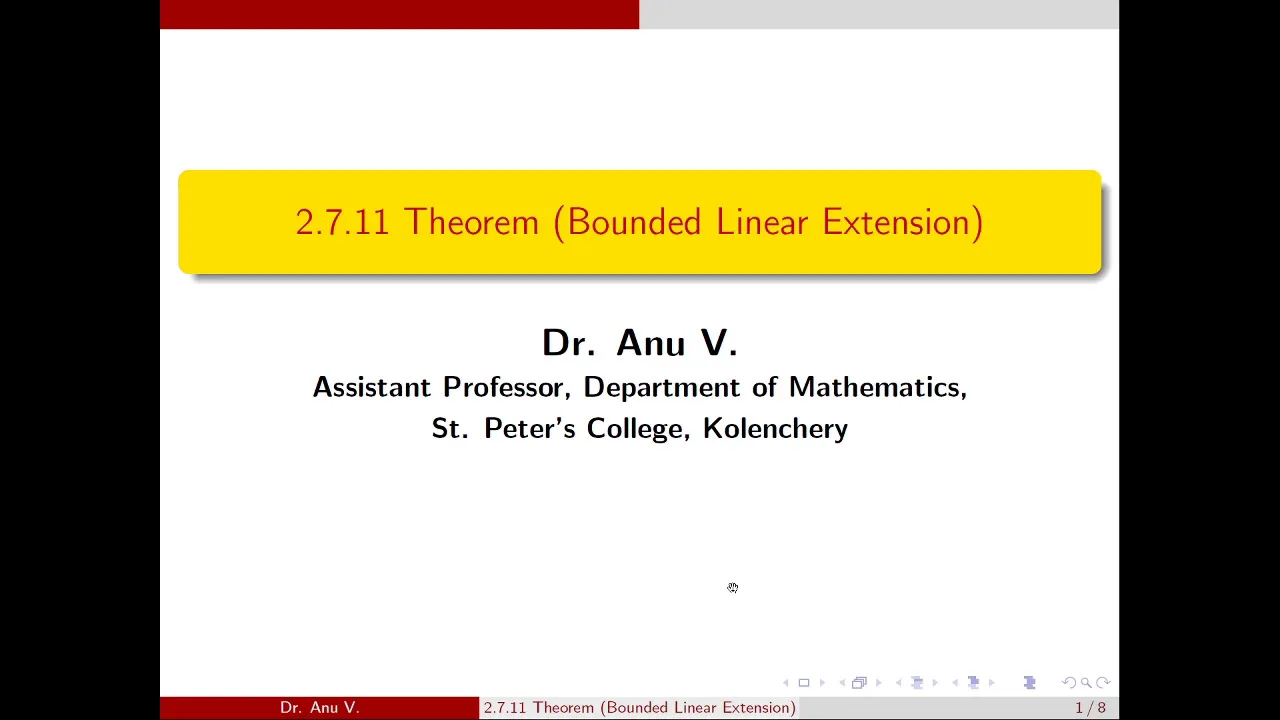Click the next section arrow
Image resolution: width=1280 pixels, height=720 pixels.
tap(992, 683)
